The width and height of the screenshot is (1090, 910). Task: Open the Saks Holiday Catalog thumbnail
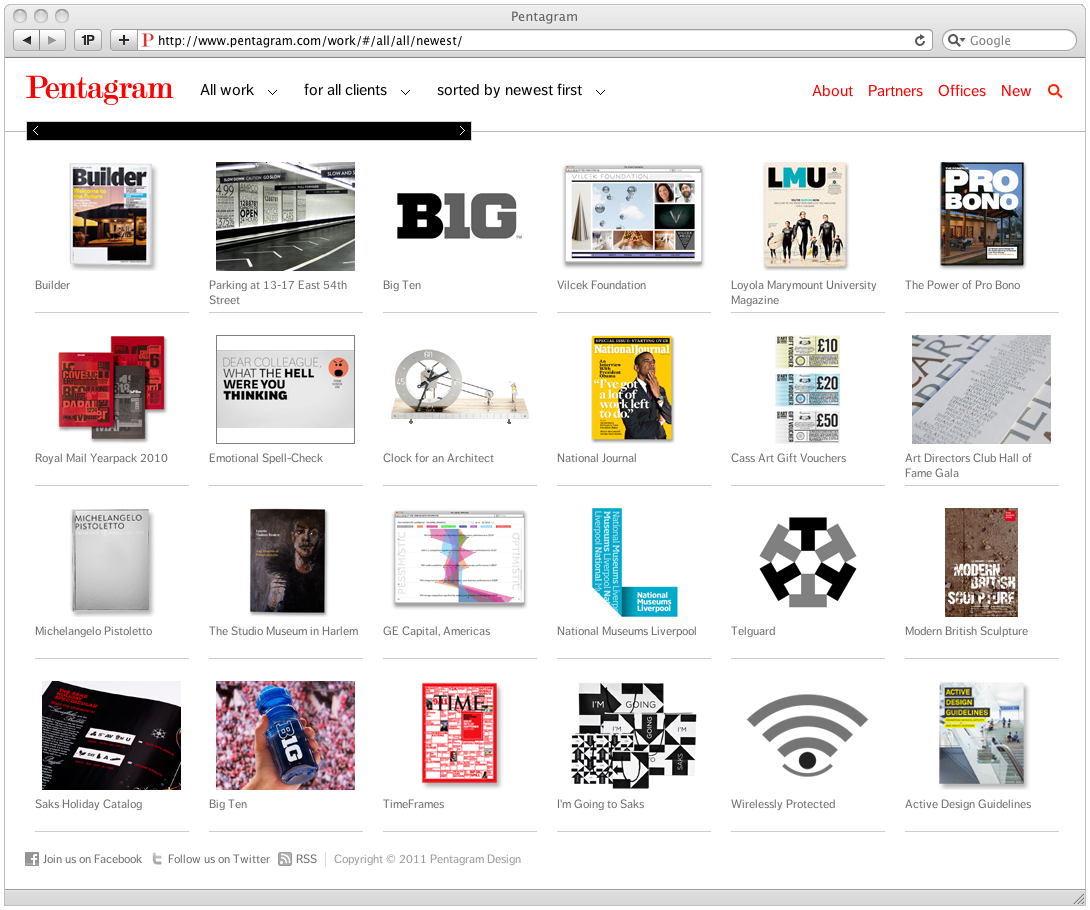(111, 736)
